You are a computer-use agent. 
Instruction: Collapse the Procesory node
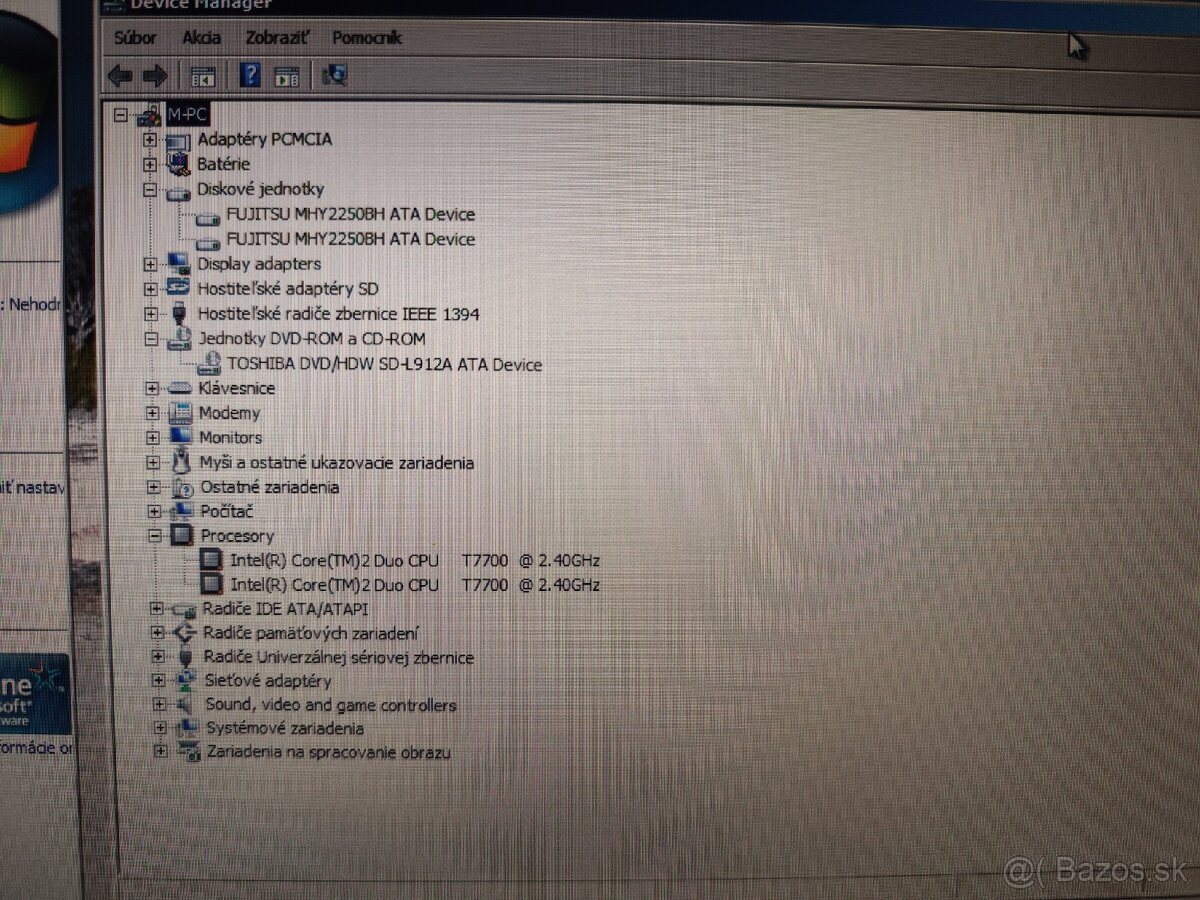[x=155, y=536]
